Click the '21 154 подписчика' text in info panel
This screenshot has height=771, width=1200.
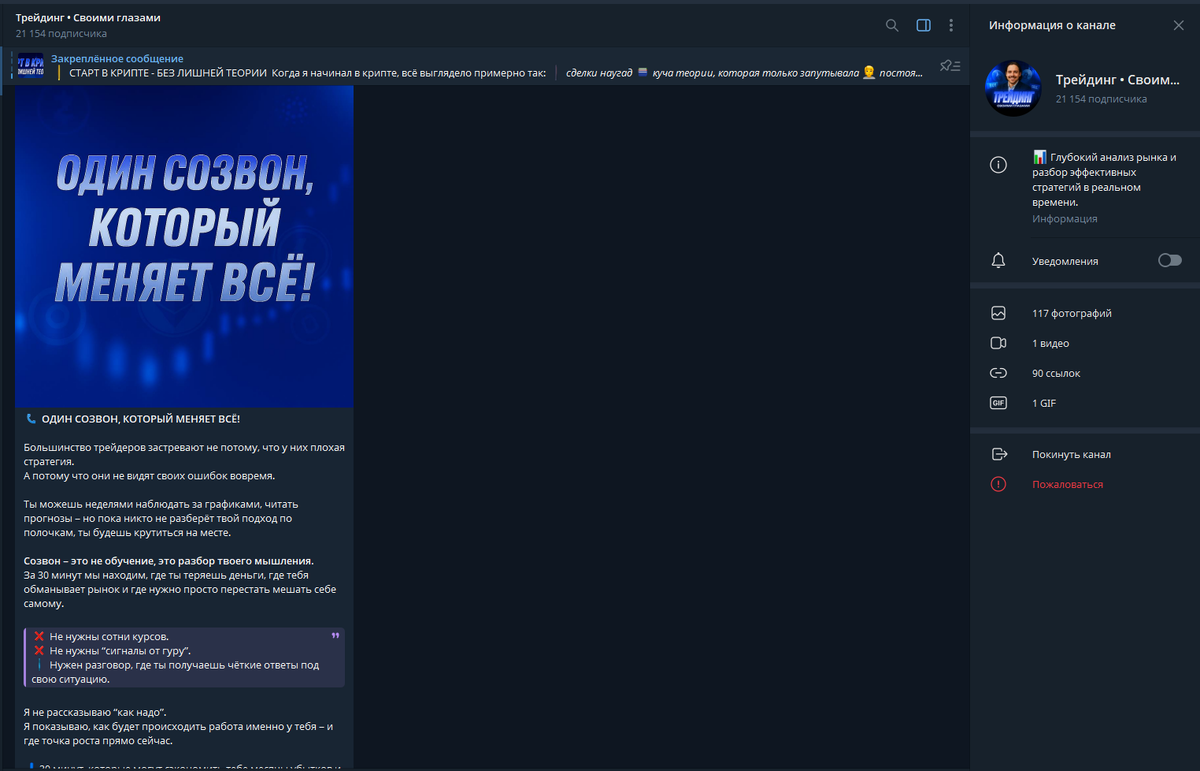click(1101, 99)
